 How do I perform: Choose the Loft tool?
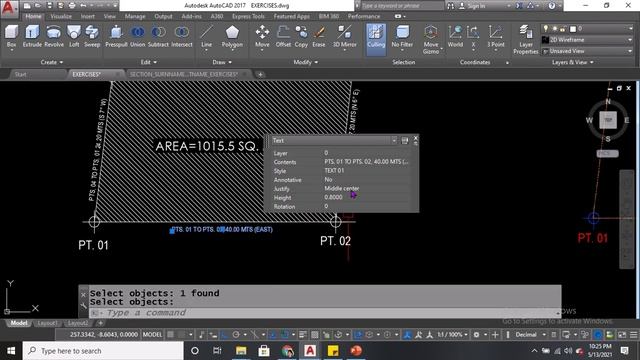click(x=74, y=36)
